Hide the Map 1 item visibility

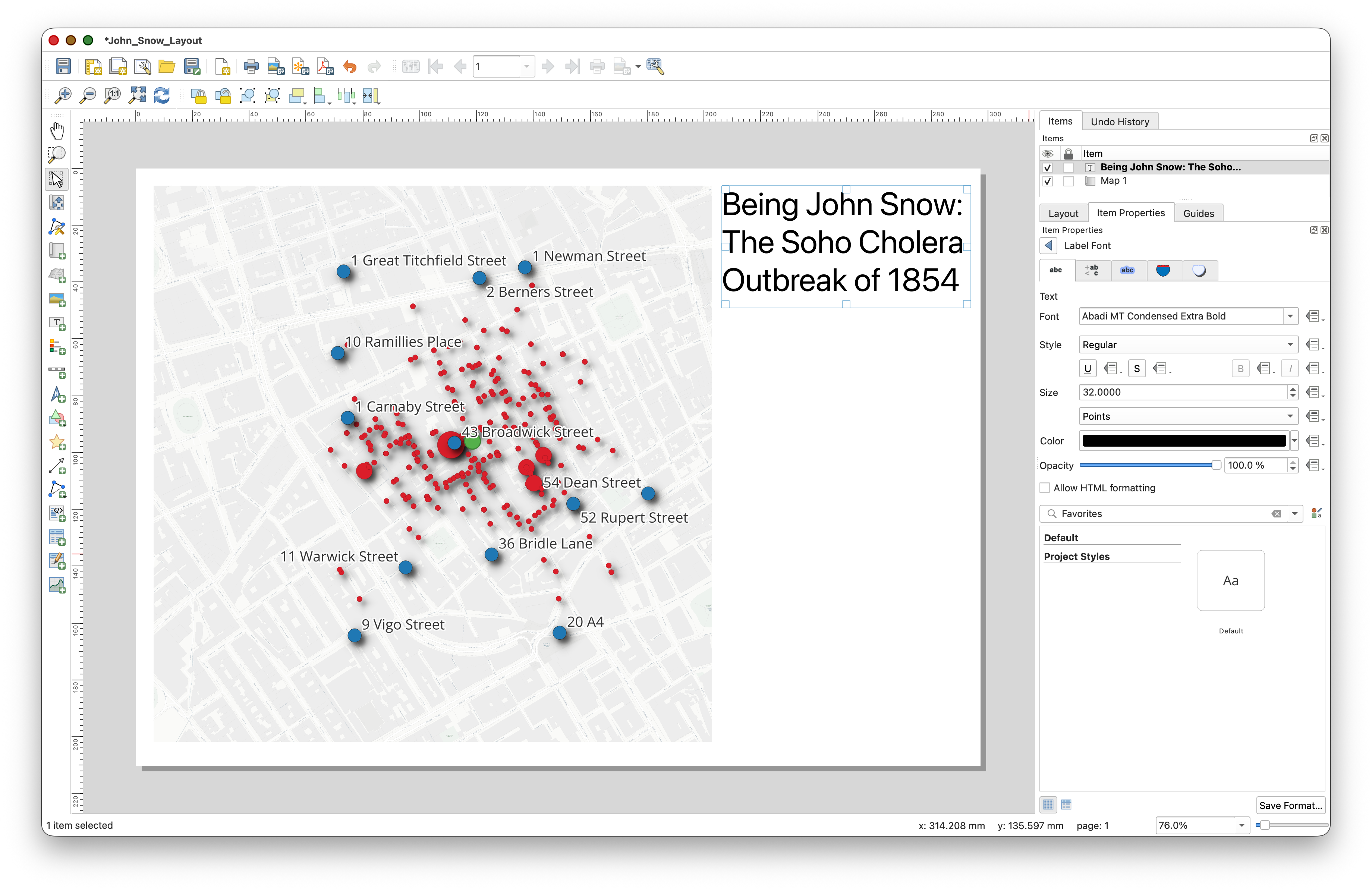1047,181
